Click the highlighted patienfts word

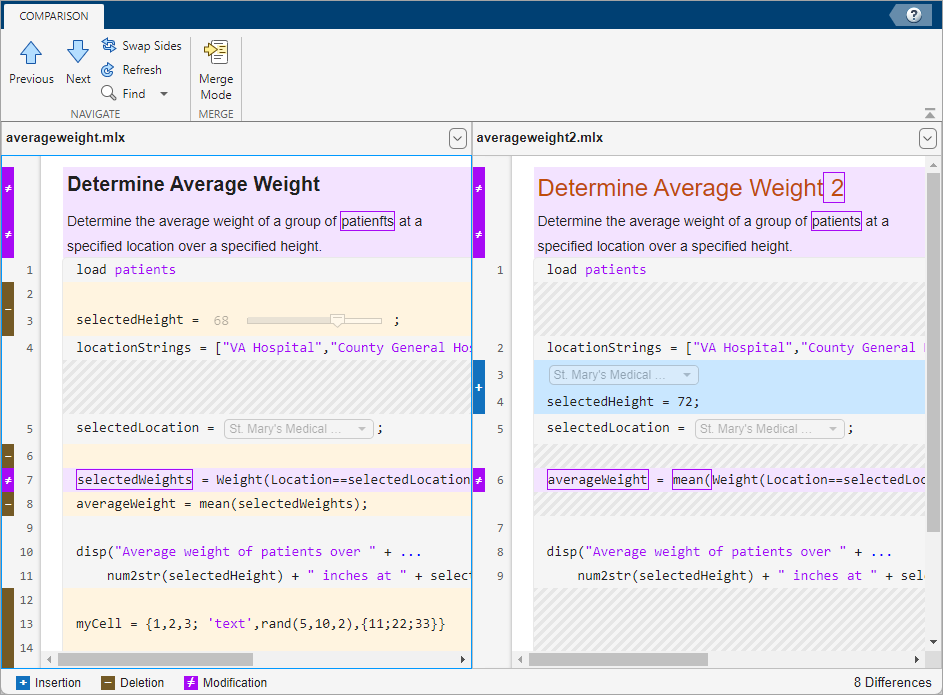pyautogui.click(x=367, y=222)
